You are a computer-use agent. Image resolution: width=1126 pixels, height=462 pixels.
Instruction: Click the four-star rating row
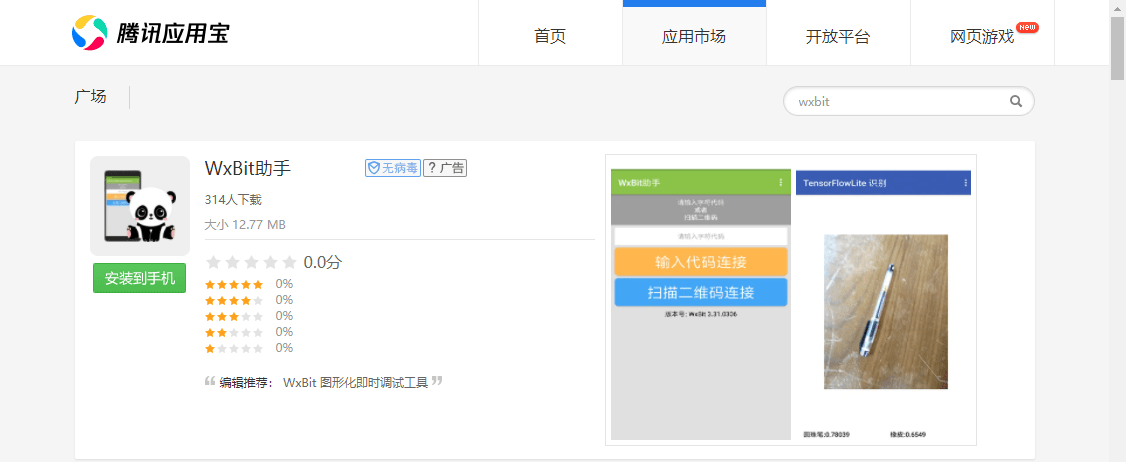[249, 300]
